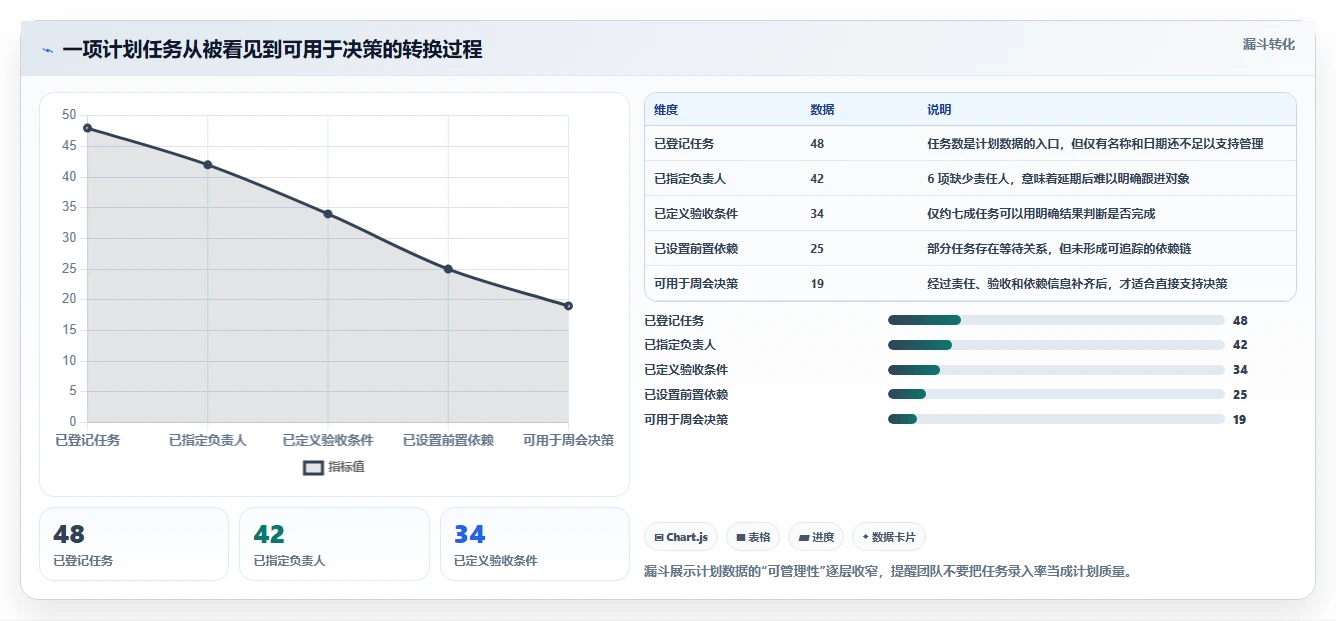Click the footer note starting with 漏斗展示计划数据
1336x621 pixels.
tap(888, 572)
